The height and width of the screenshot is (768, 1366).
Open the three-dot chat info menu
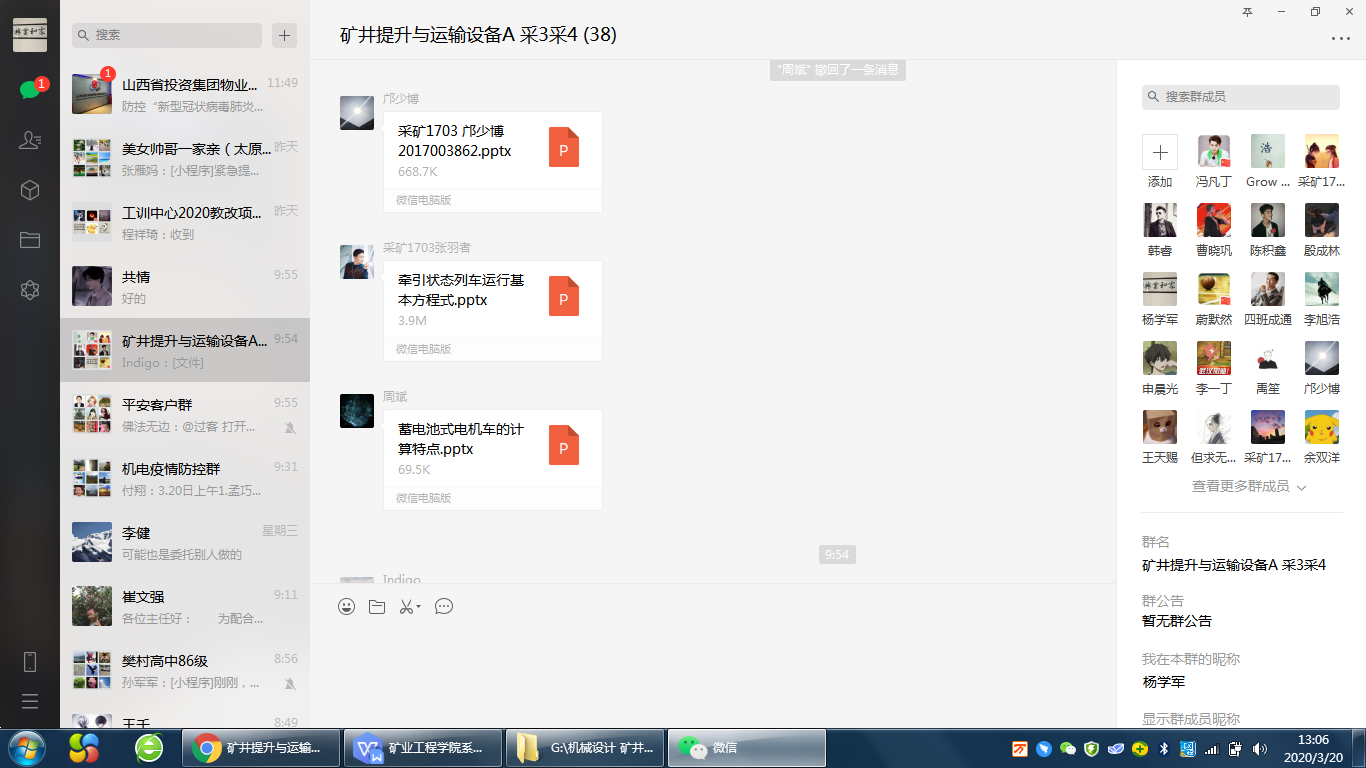[x=1340, y=39]
